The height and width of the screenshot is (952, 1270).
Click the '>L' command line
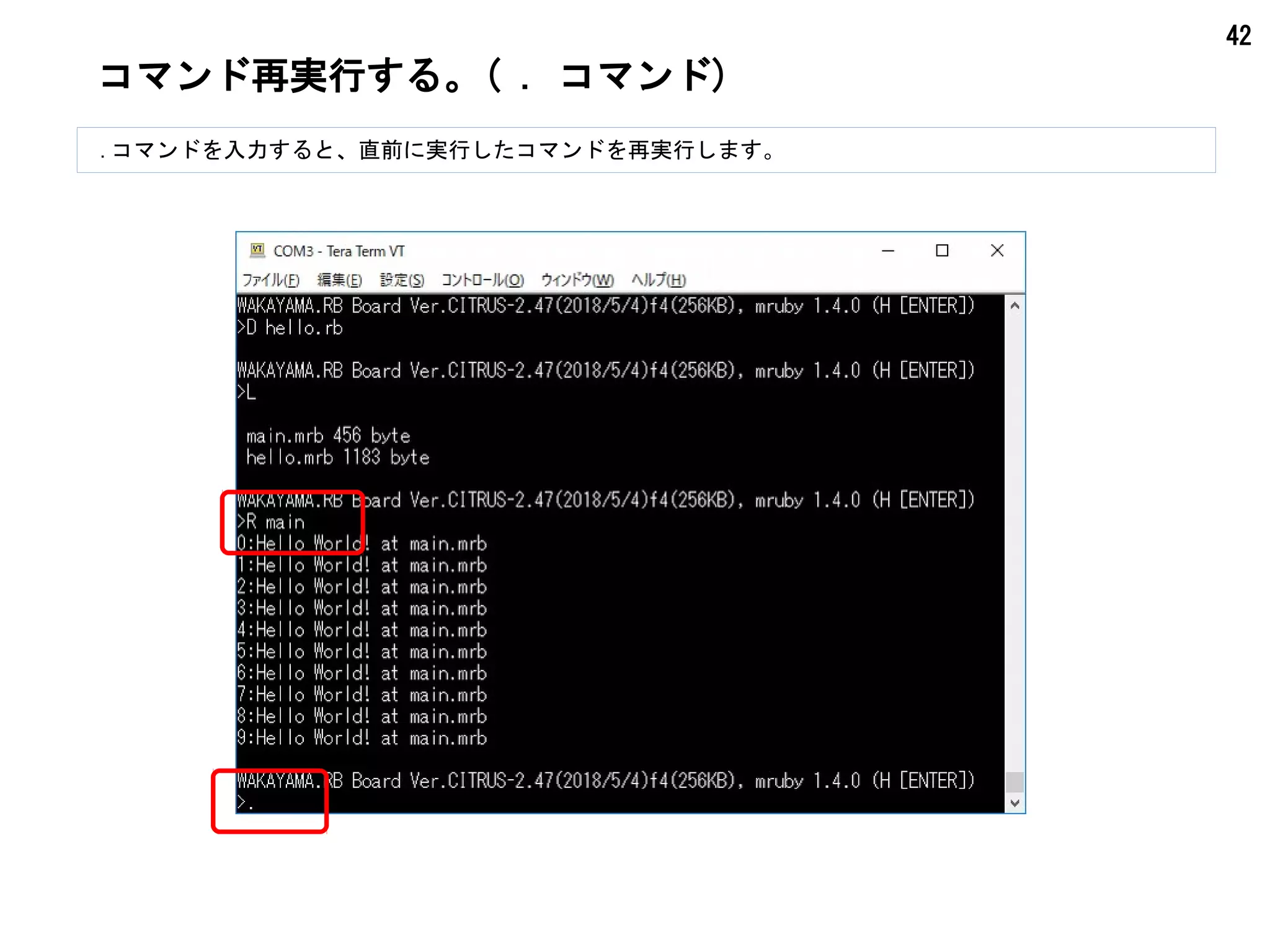pyautogui.click(x=246, y=392)
